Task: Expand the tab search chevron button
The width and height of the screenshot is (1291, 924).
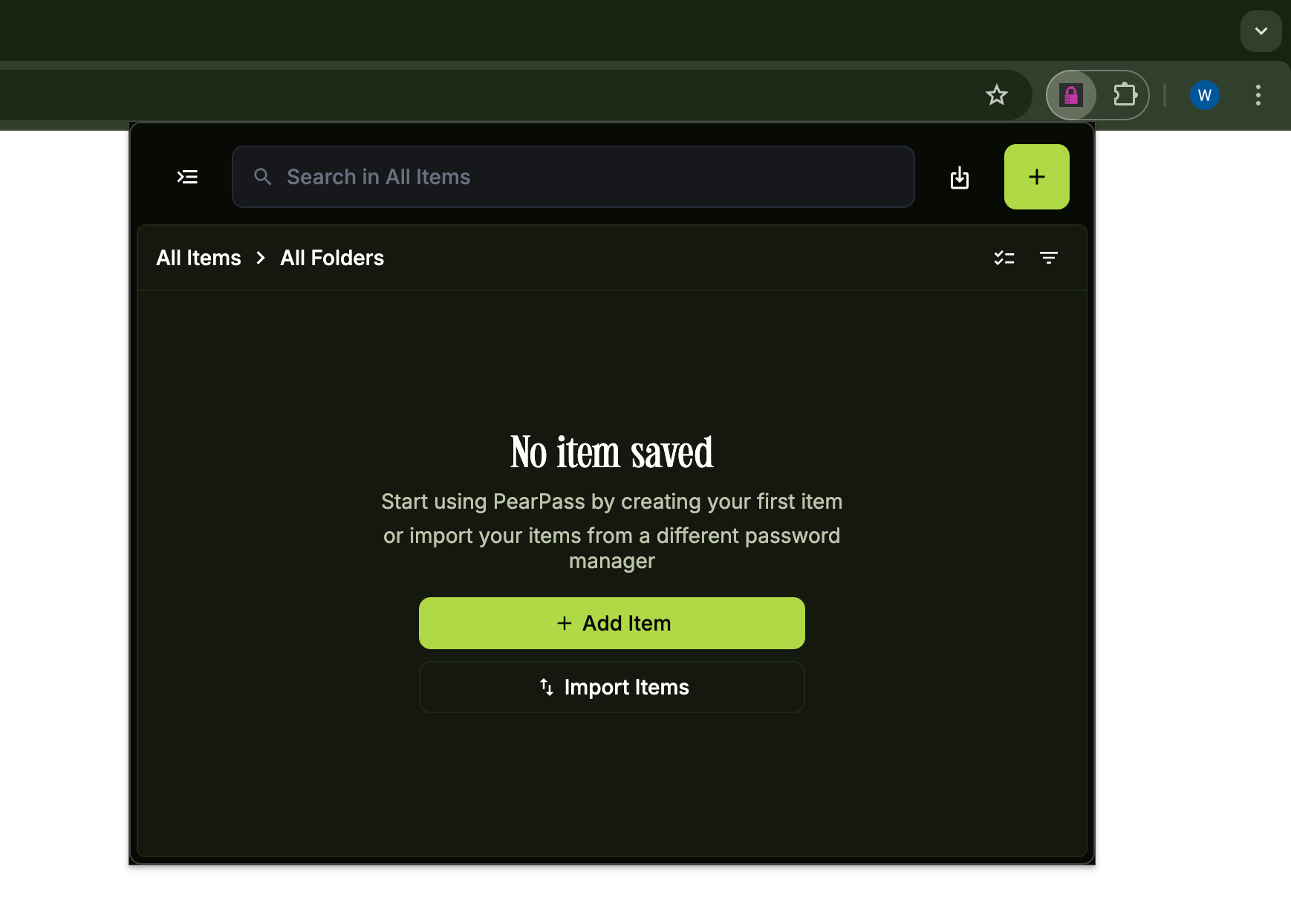Action: click(x=1261, y=31)
